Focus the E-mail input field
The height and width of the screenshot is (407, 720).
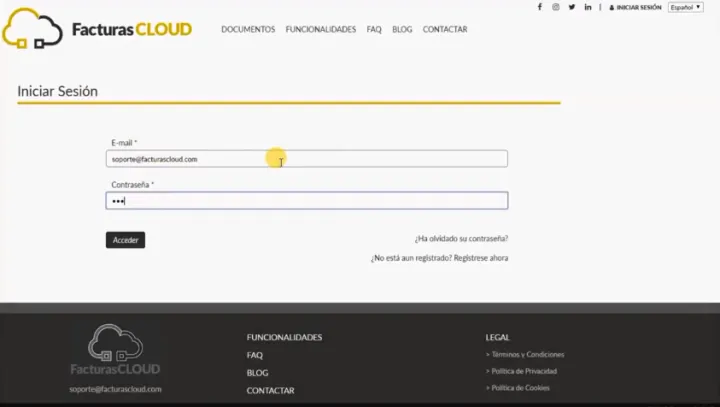click(306, 159)
